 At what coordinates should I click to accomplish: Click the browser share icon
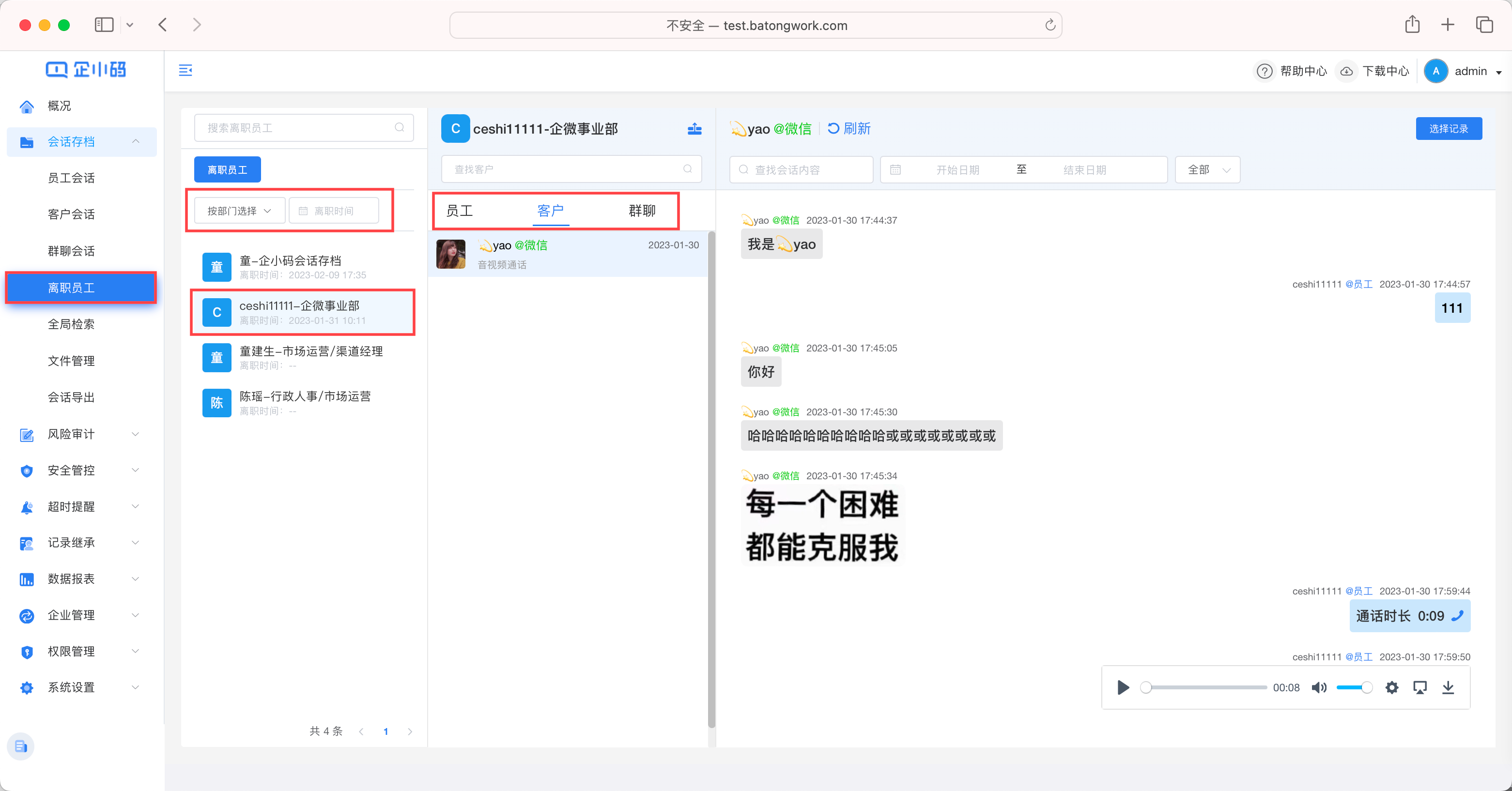tap(1412, 25)
